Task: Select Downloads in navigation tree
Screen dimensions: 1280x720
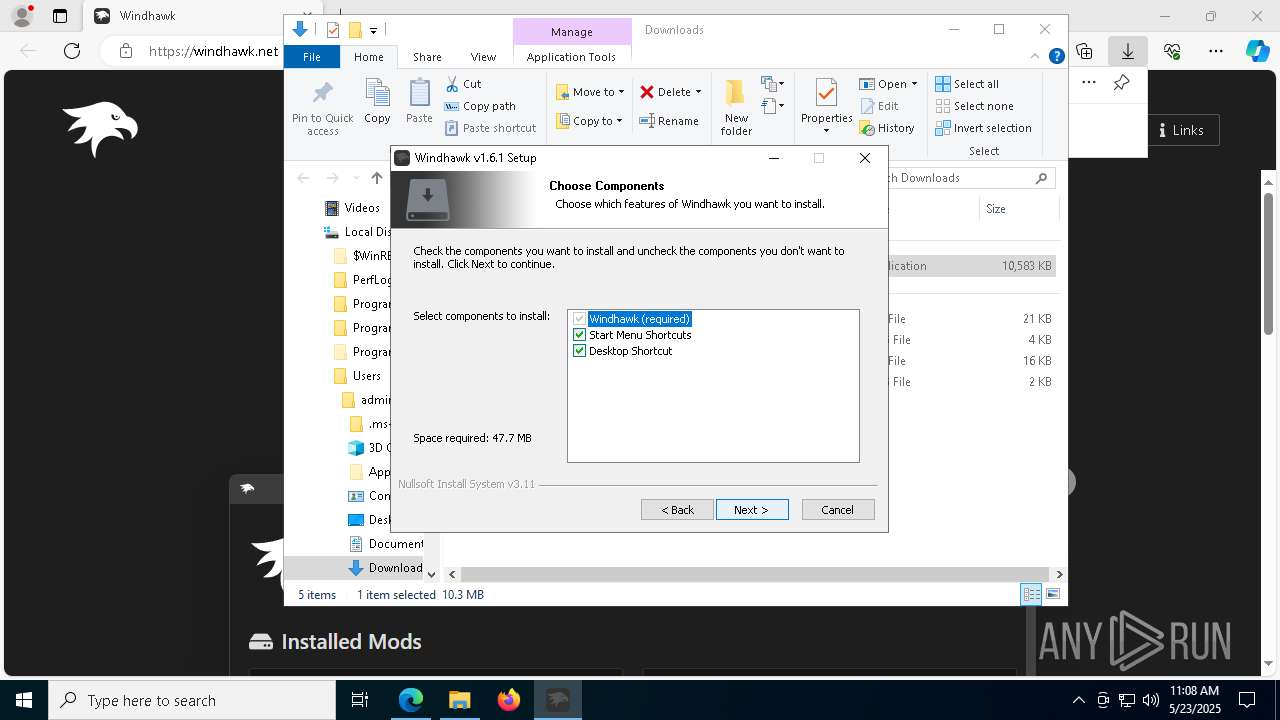Action: click(386, 568)
